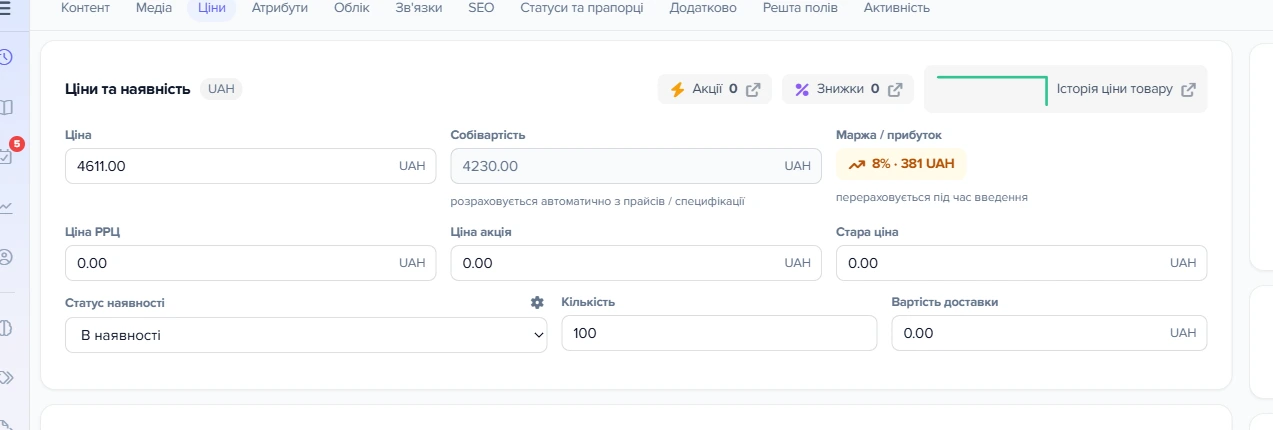Image resolution: width=1273 pixels, height=430 pixels.
Task: Open the analytics chart sidebar icon
Action: [5, 207]
